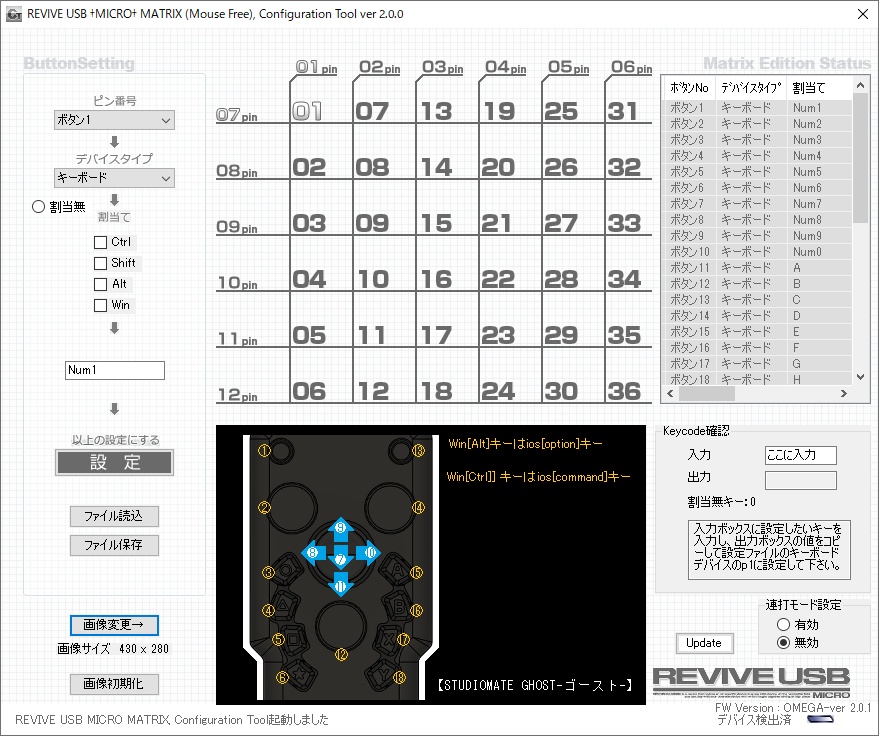Select matrix button 36 cell

[x=624, y=391]
